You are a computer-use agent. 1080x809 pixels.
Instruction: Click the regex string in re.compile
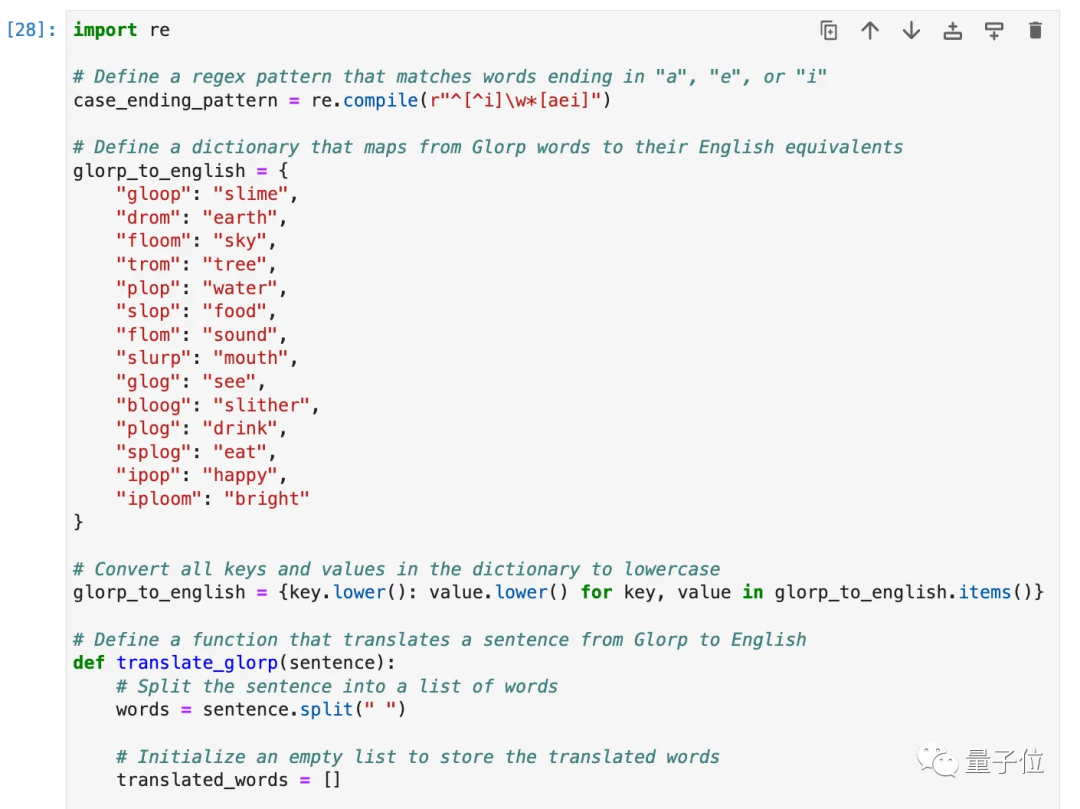click(513, 101)
